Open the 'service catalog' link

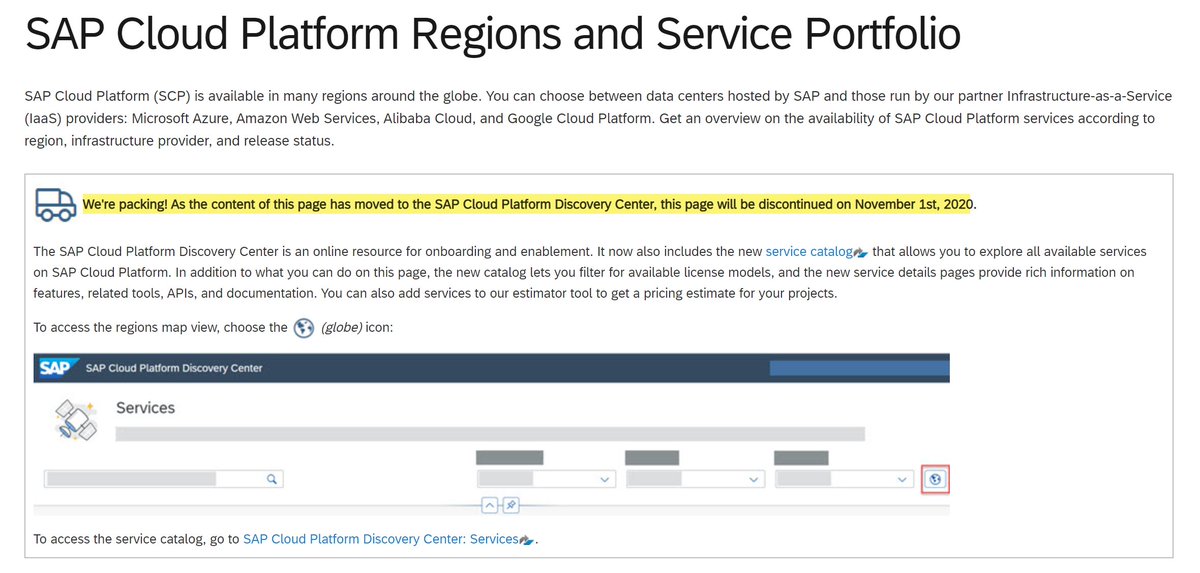pos(809,252)
